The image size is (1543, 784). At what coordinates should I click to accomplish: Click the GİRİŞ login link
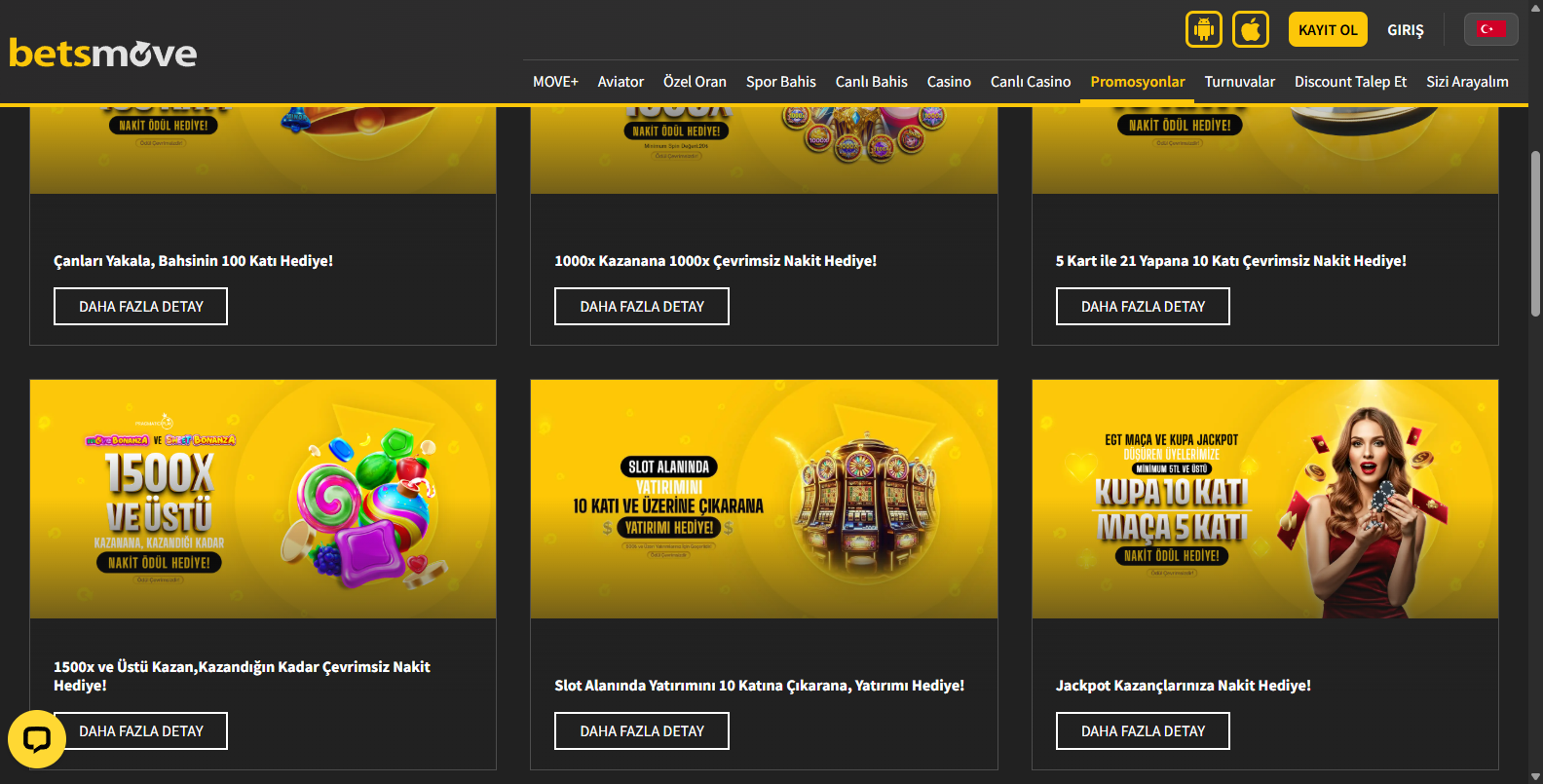(x=1405, y=30)
